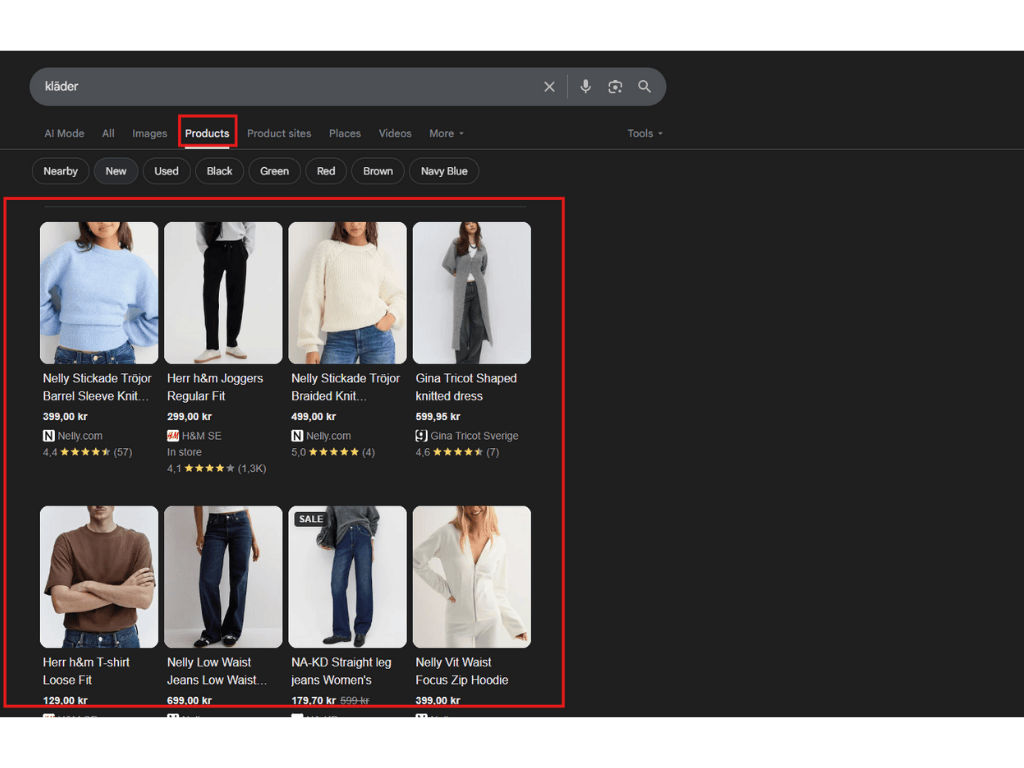The height and width of the screenshot is (768, 1024).
Task: Select the Navy Blue color filter
Action: (x=443, y=170)
